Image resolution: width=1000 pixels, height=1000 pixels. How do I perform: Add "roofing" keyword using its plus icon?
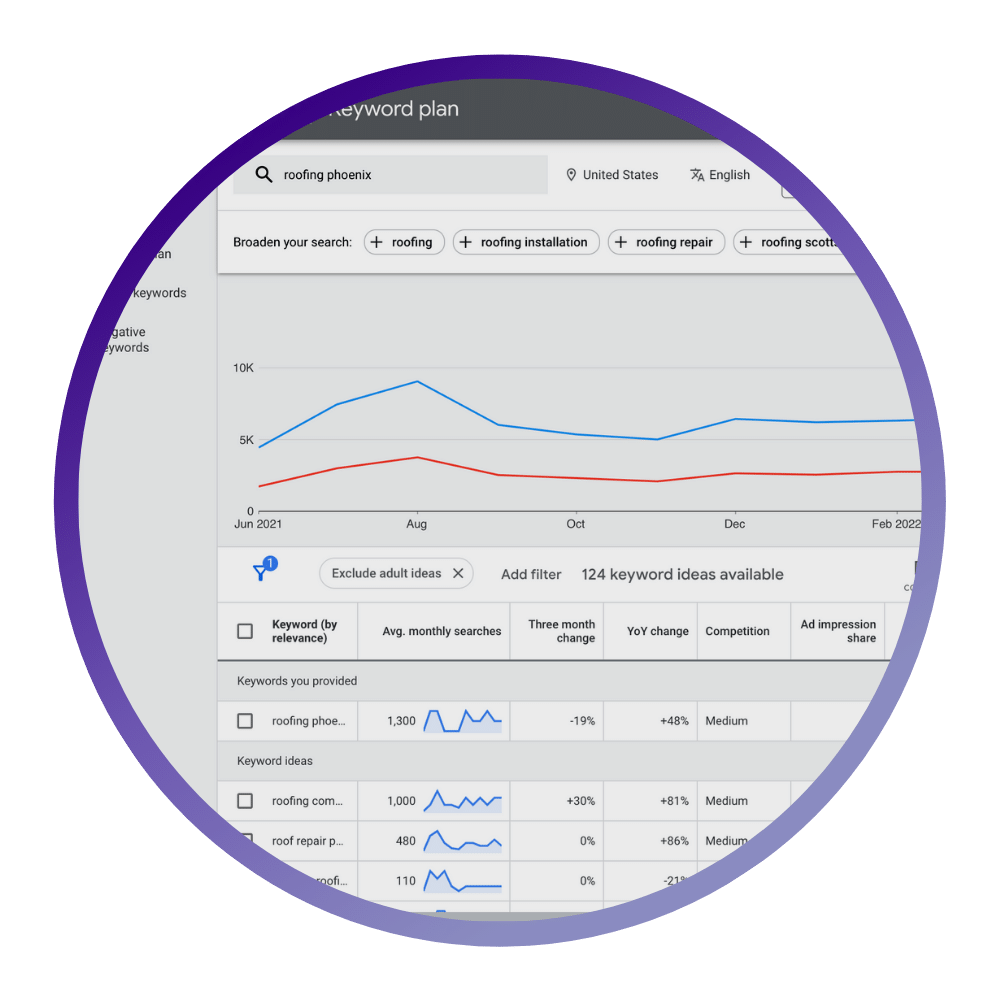377,242
